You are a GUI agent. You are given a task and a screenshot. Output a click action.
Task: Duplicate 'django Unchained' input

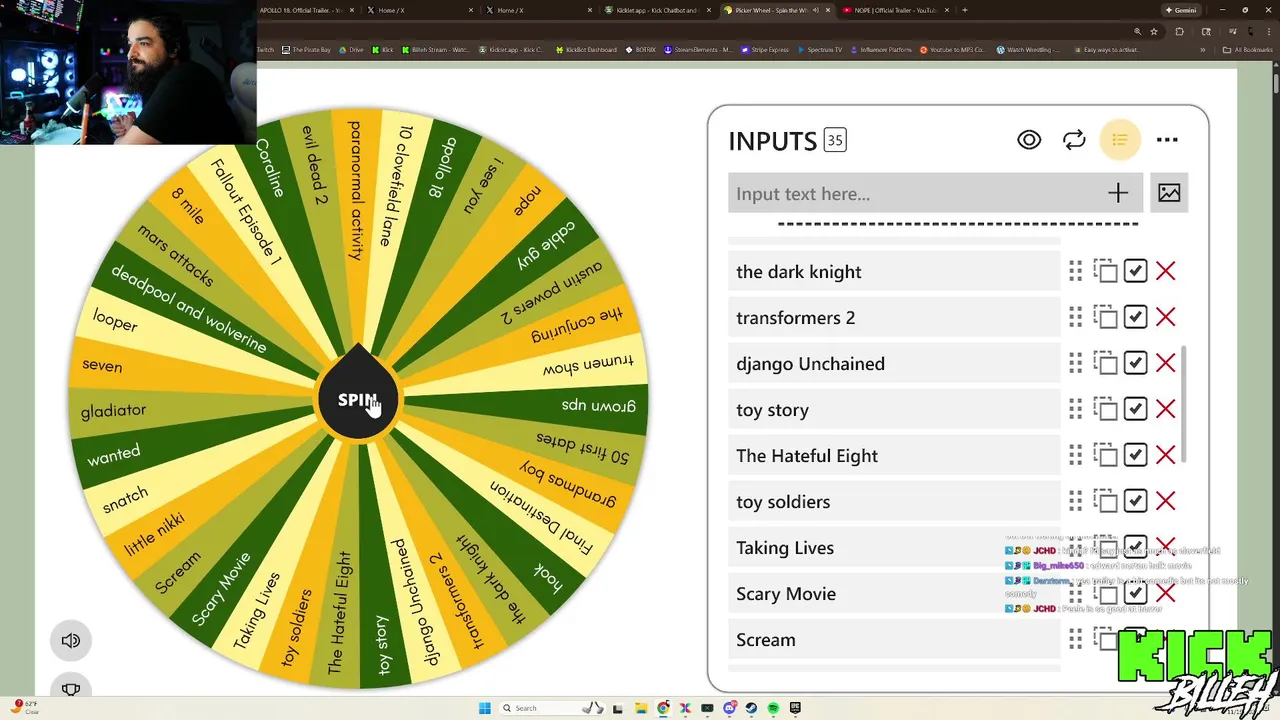(x=1105, y=363)
